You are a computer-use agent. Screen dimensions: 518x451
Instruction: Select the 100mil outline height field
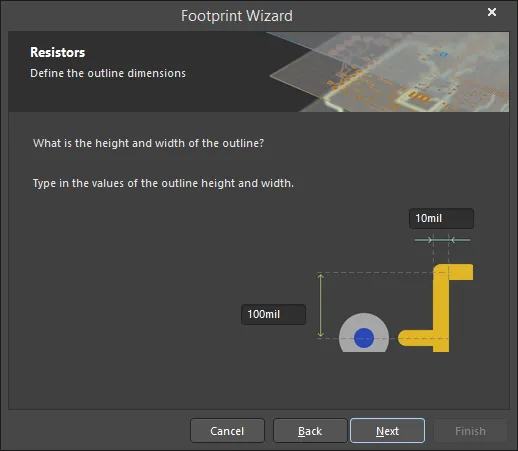(273, 314)
